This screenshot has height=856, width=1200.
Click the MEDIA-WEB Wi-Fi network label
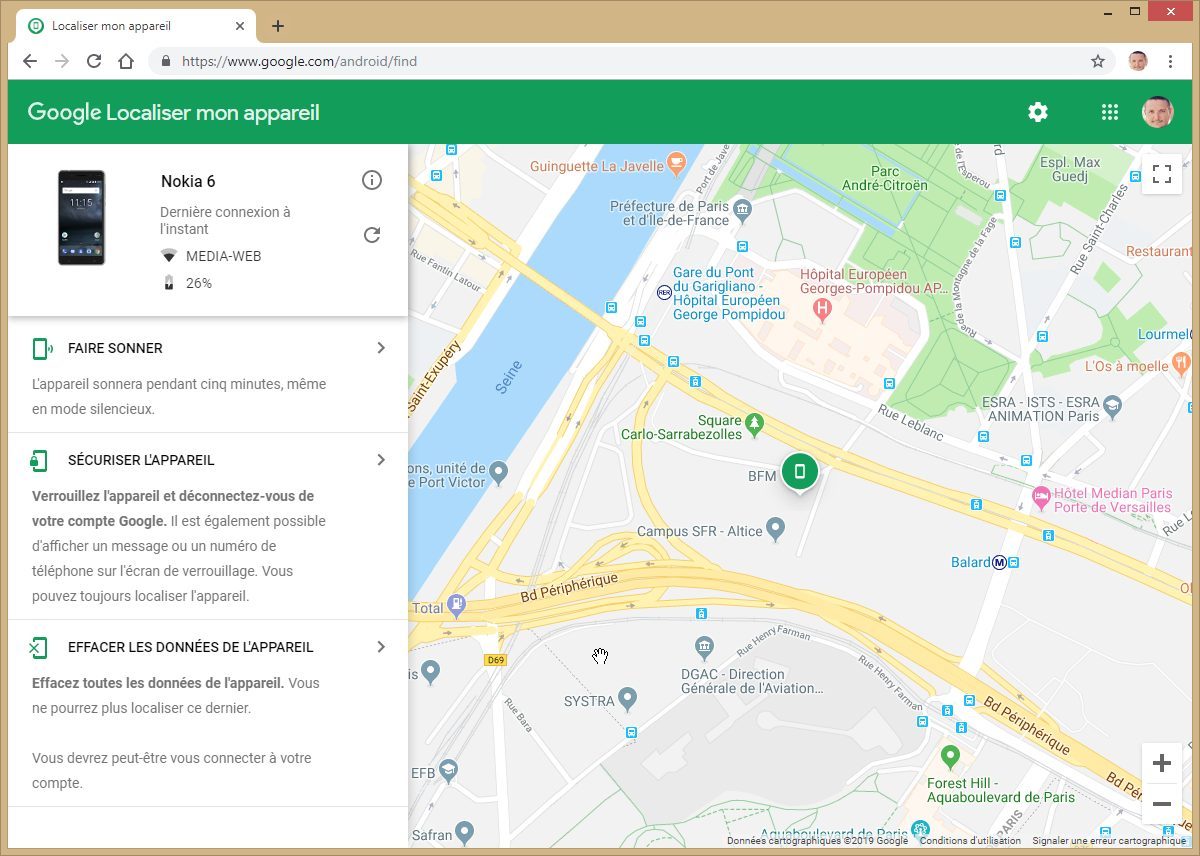(223, 256)
